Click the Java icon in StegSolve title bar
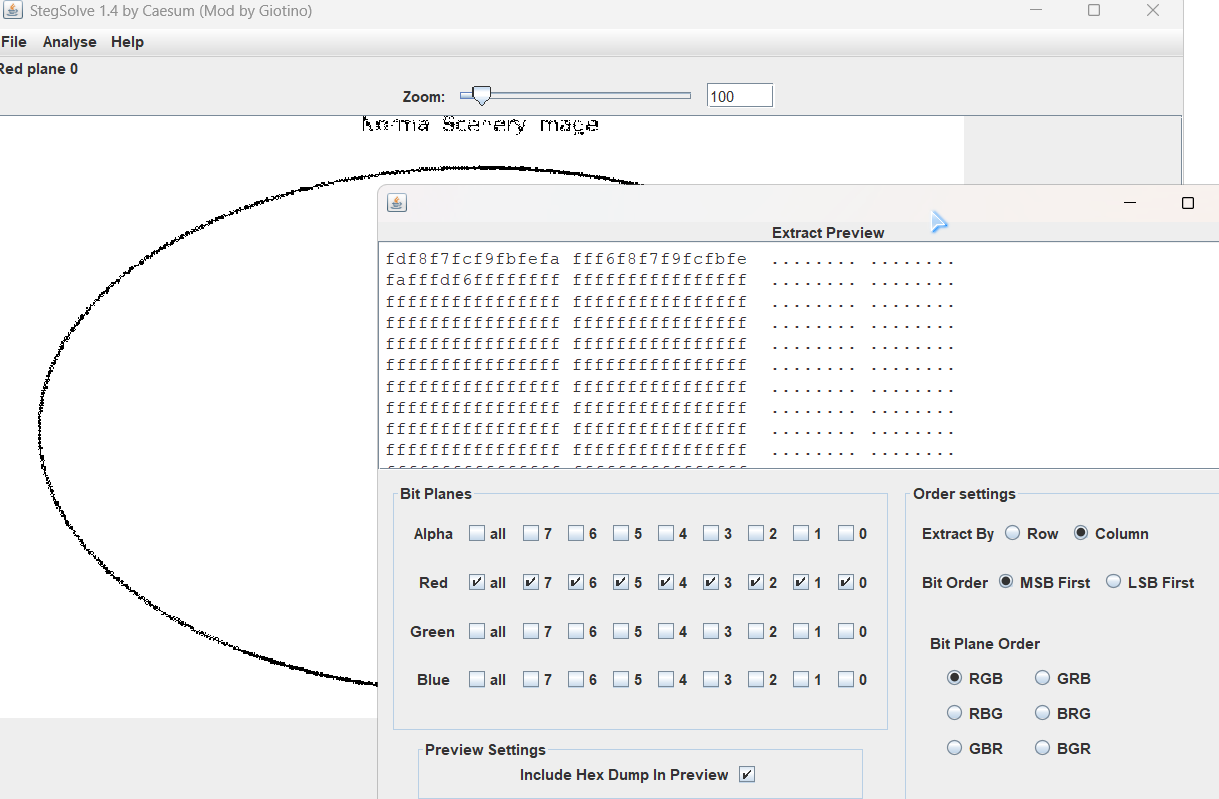The height and width of the screenshot is (799, 1219). coord(12,11)
